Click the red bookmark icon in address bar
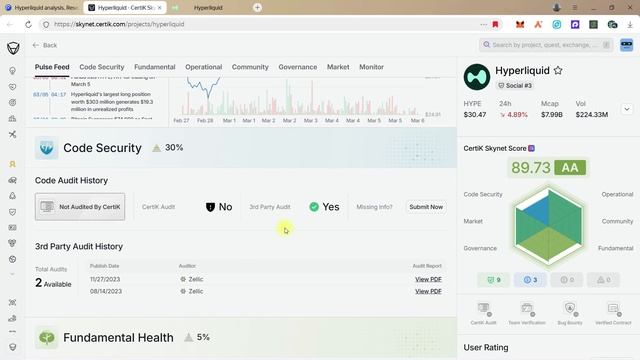 496,24
